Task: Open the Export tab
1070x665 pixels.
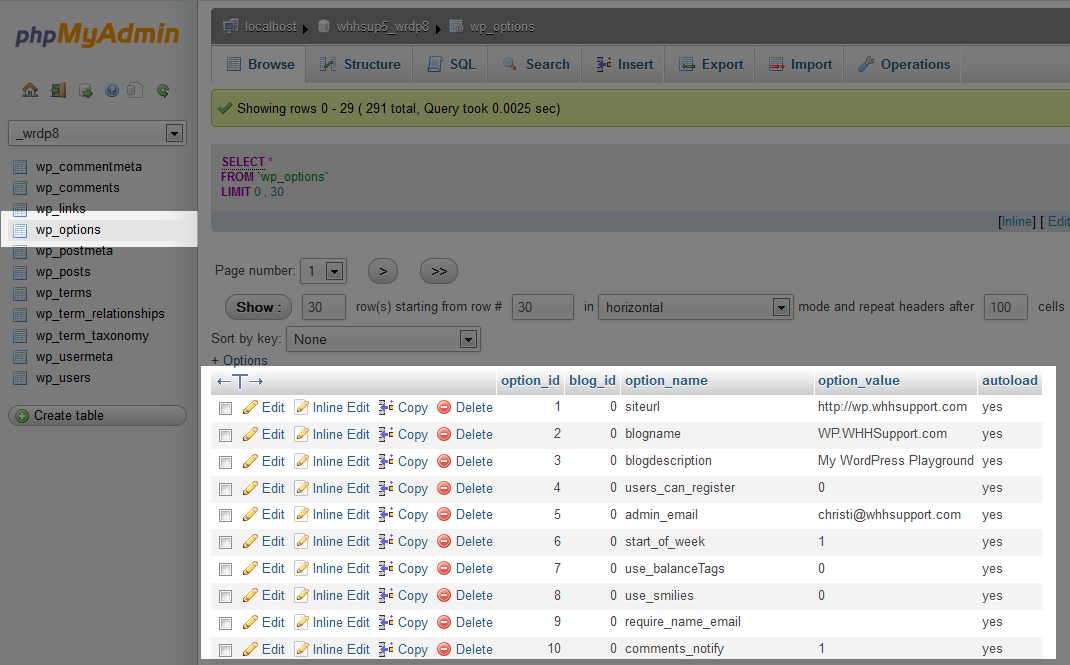Action: (710, 64)
